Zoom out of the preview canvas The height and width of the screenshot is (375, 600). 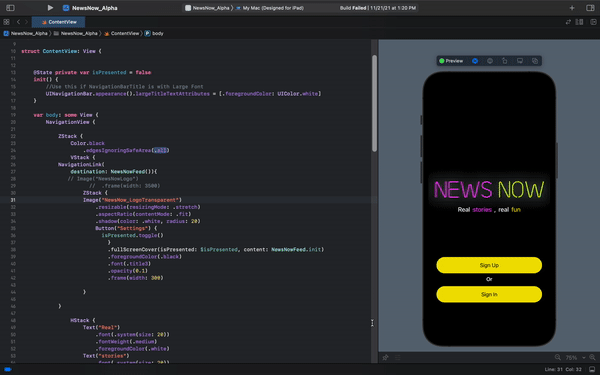coord(558,357)
